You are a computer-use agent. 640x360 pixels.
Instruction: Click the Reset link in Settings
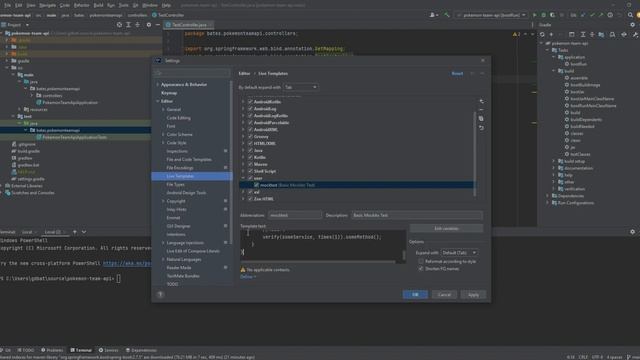pos(457,73)
